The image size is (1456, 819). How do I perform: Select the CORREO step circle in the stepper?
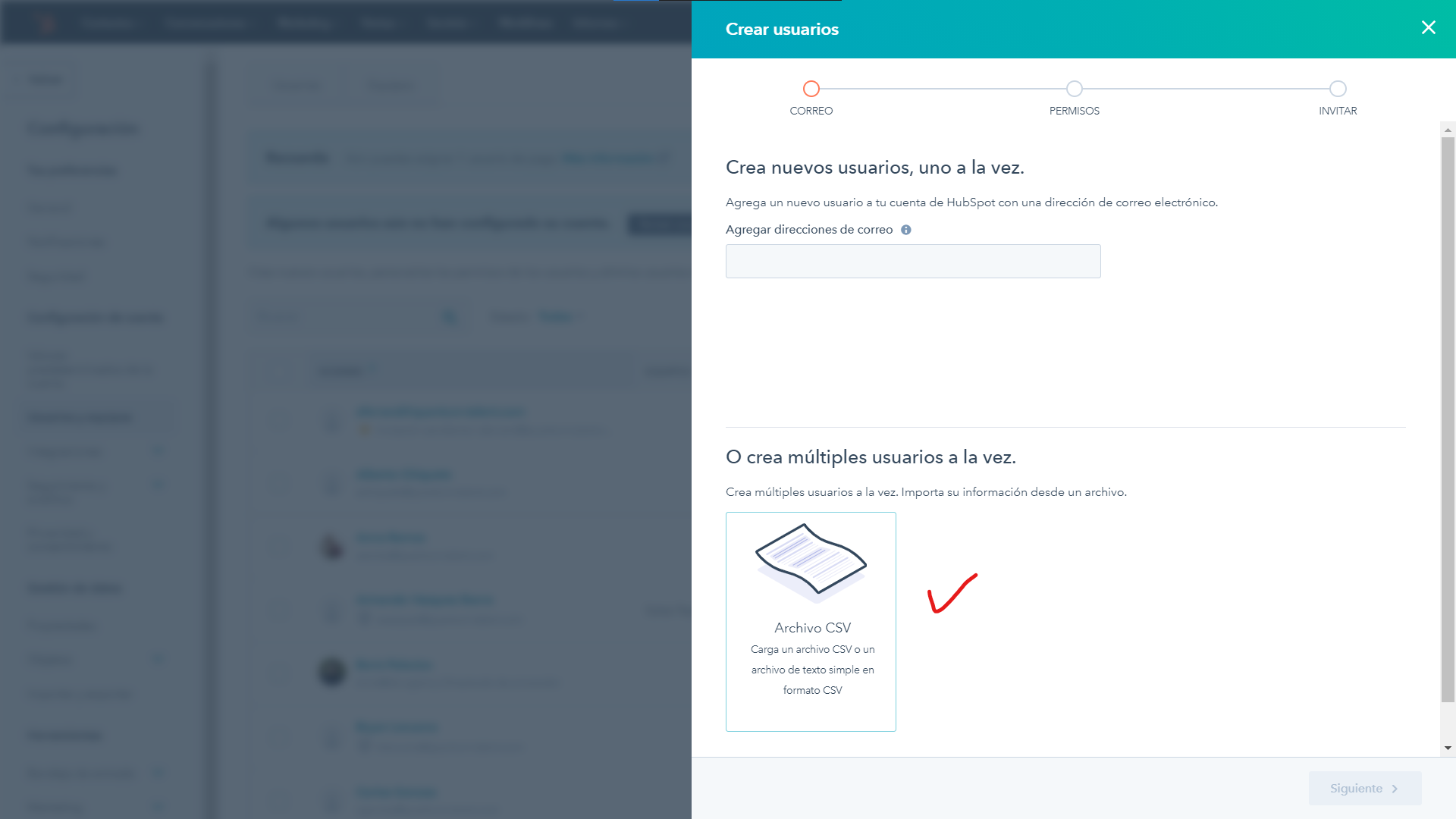tap(811, 89)
